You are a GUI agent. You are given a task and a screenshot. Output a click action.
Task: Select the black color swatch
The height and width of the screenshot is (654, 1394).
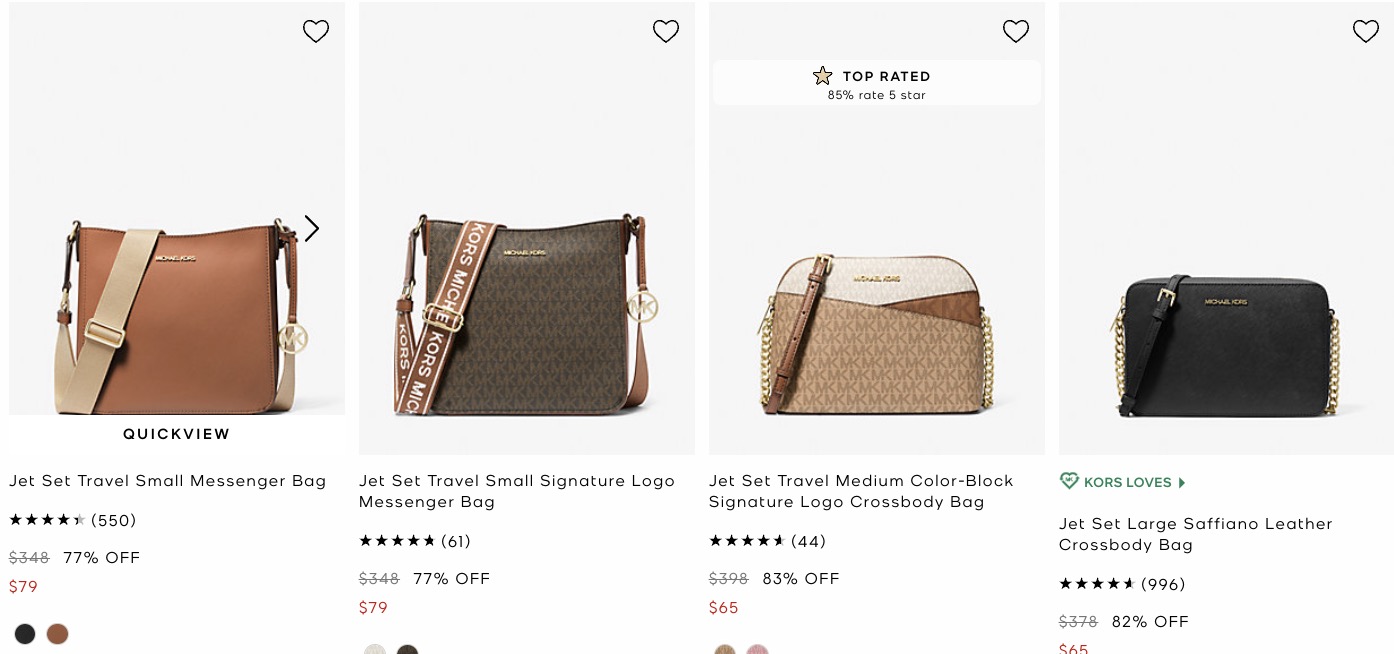25,633
